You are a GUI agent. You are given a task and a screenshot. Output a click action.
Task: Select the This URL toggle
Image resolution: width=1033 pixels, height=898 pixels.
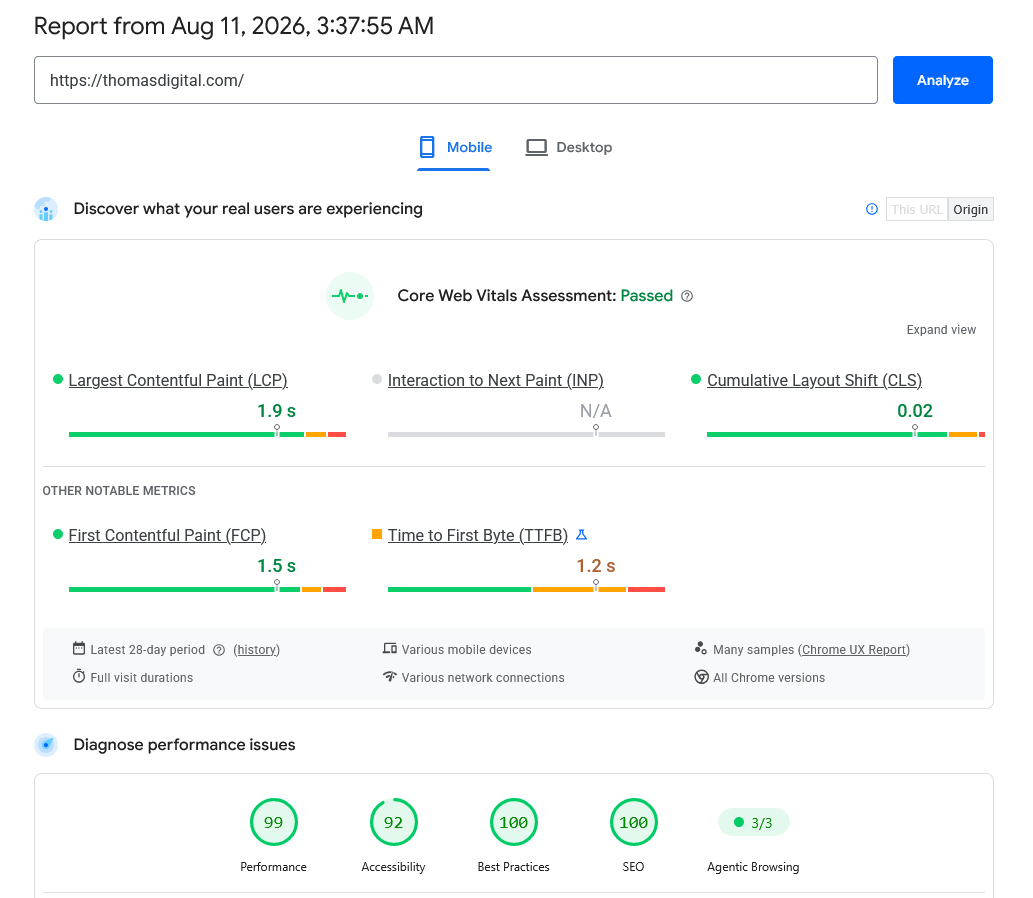coord(916,210)
